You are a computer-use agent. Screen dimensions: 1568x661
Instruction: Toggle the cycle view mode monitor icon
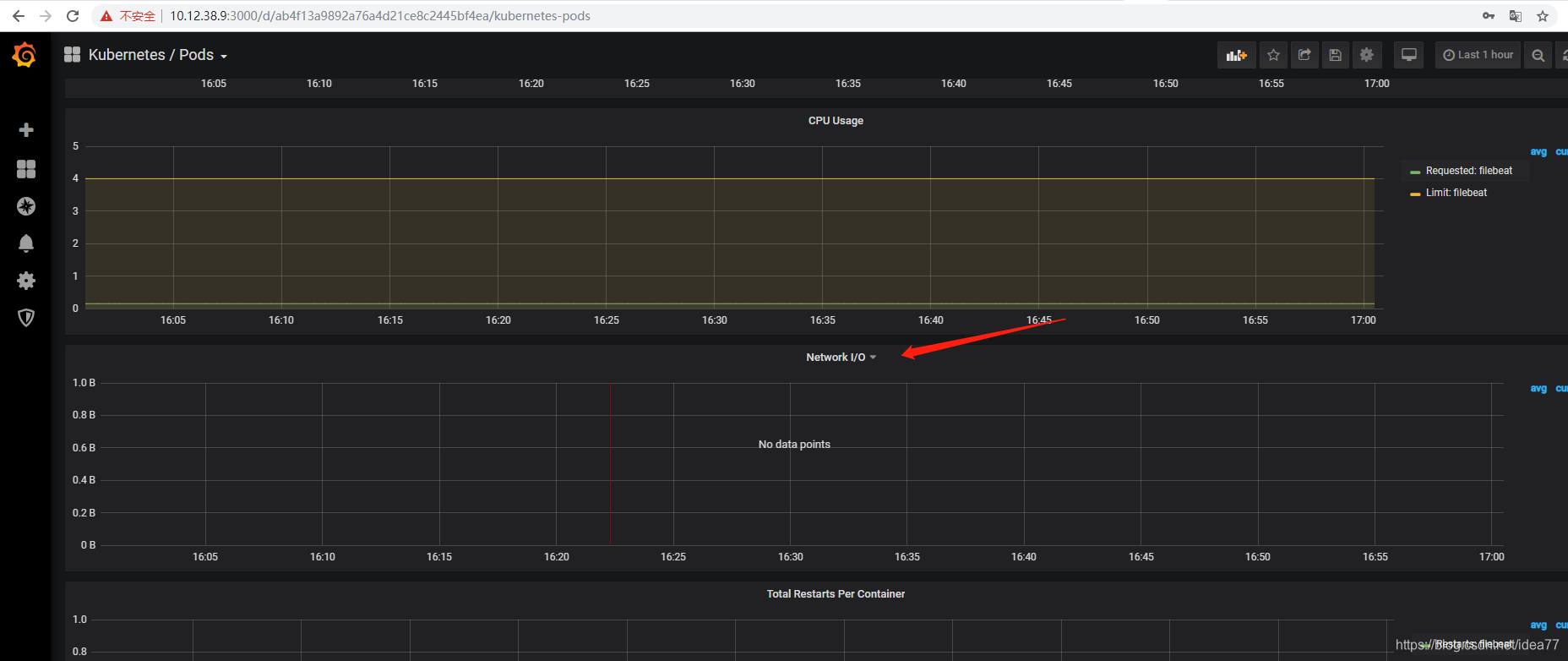click(x=1409, y=55)
